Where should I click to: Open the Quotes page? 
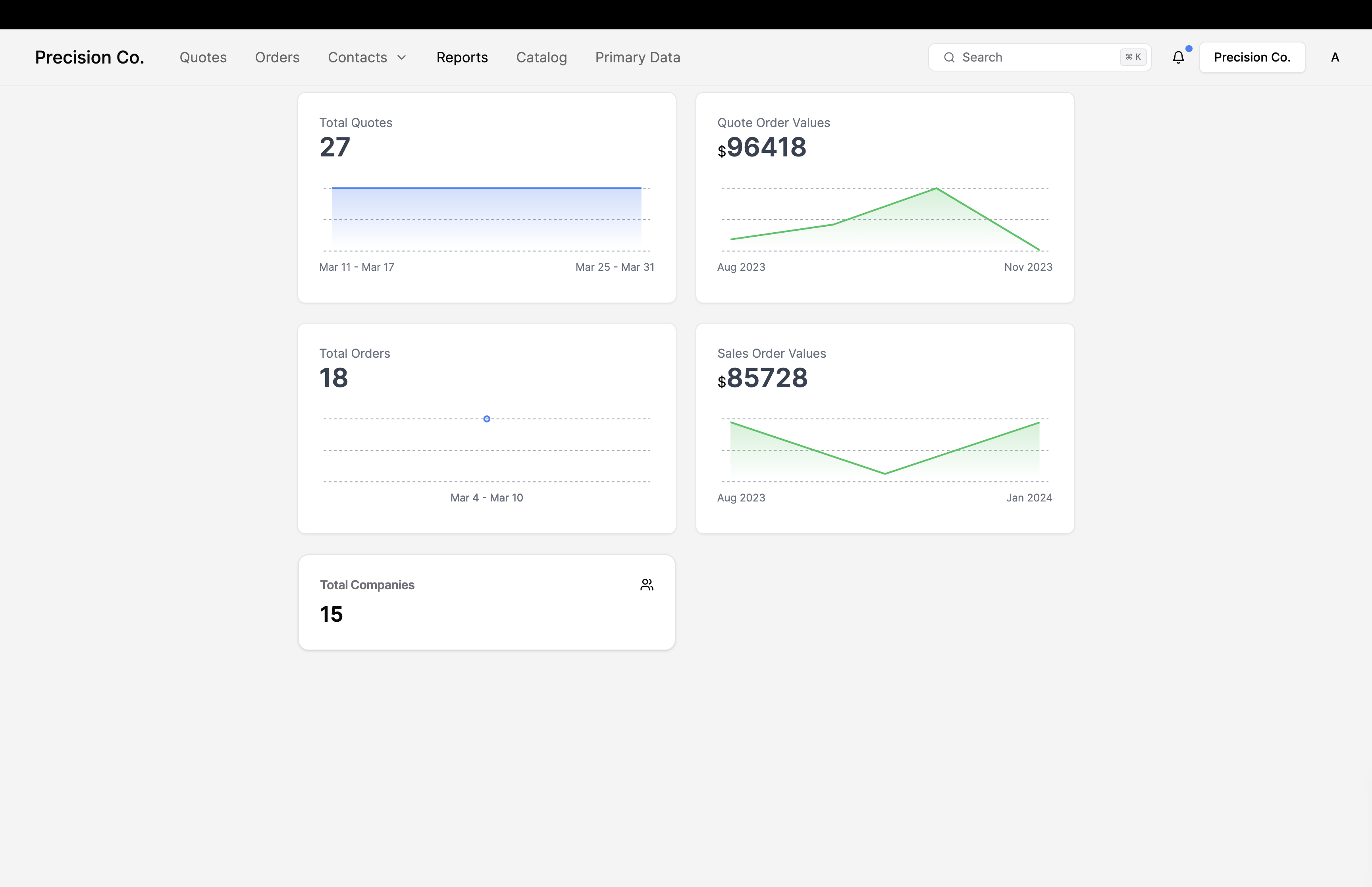pos(202,57)
